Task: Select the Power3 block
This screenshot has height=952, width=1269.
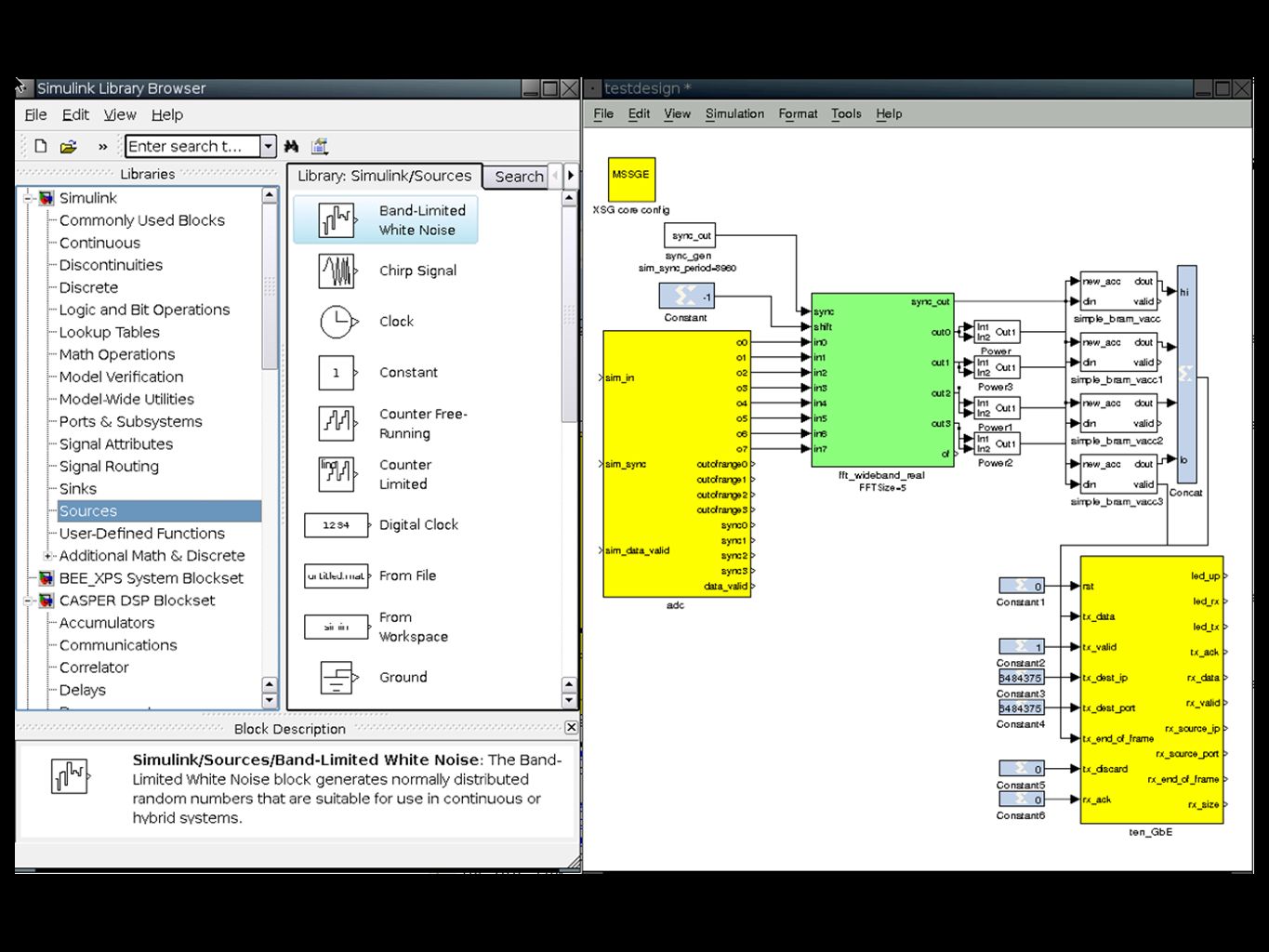Action: 996,367
